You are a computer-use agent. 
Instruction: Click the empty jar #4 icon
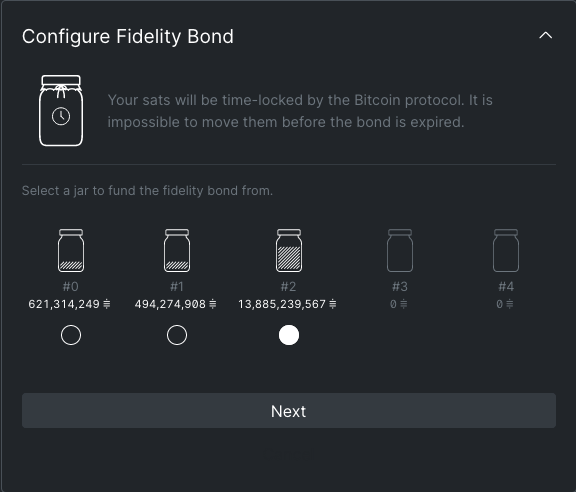[x=506, y=251]
